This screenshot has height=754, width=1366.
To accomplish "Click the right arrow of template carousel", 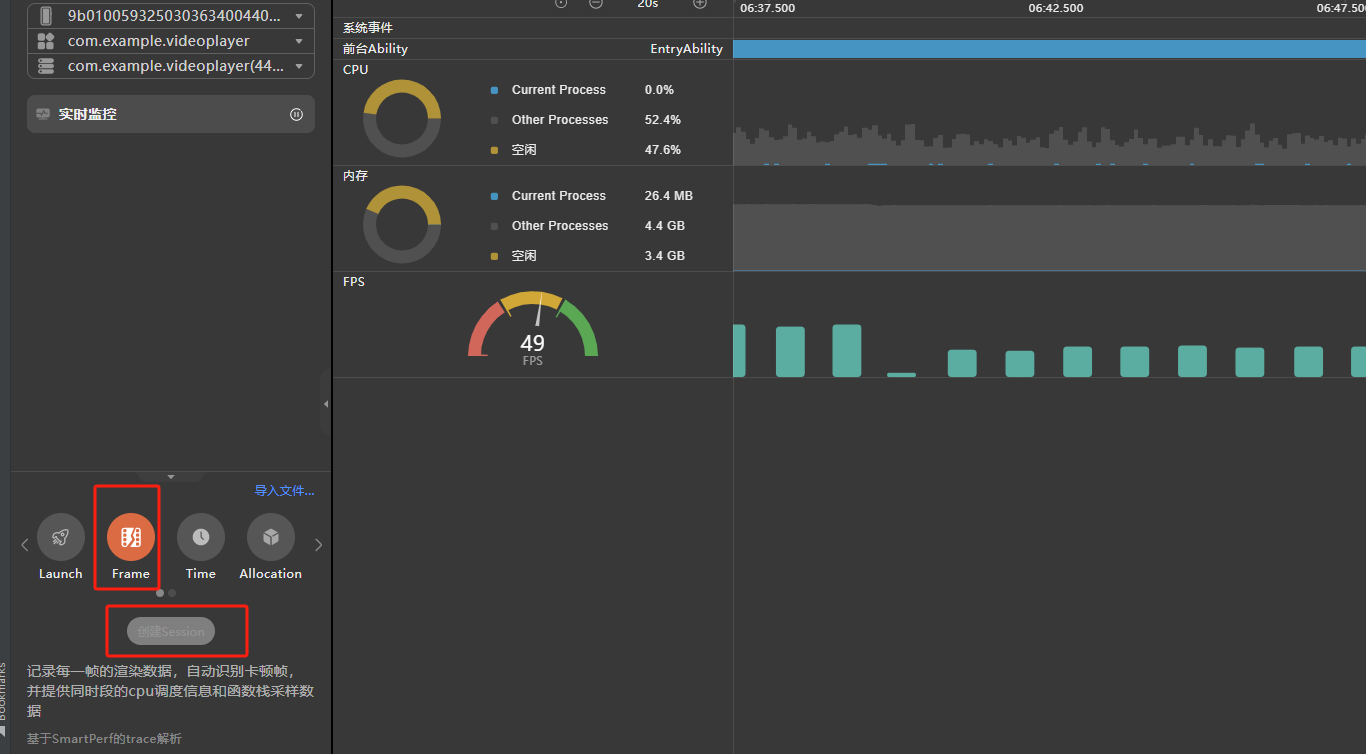I will pyautogui.click(x=319, y=545).
